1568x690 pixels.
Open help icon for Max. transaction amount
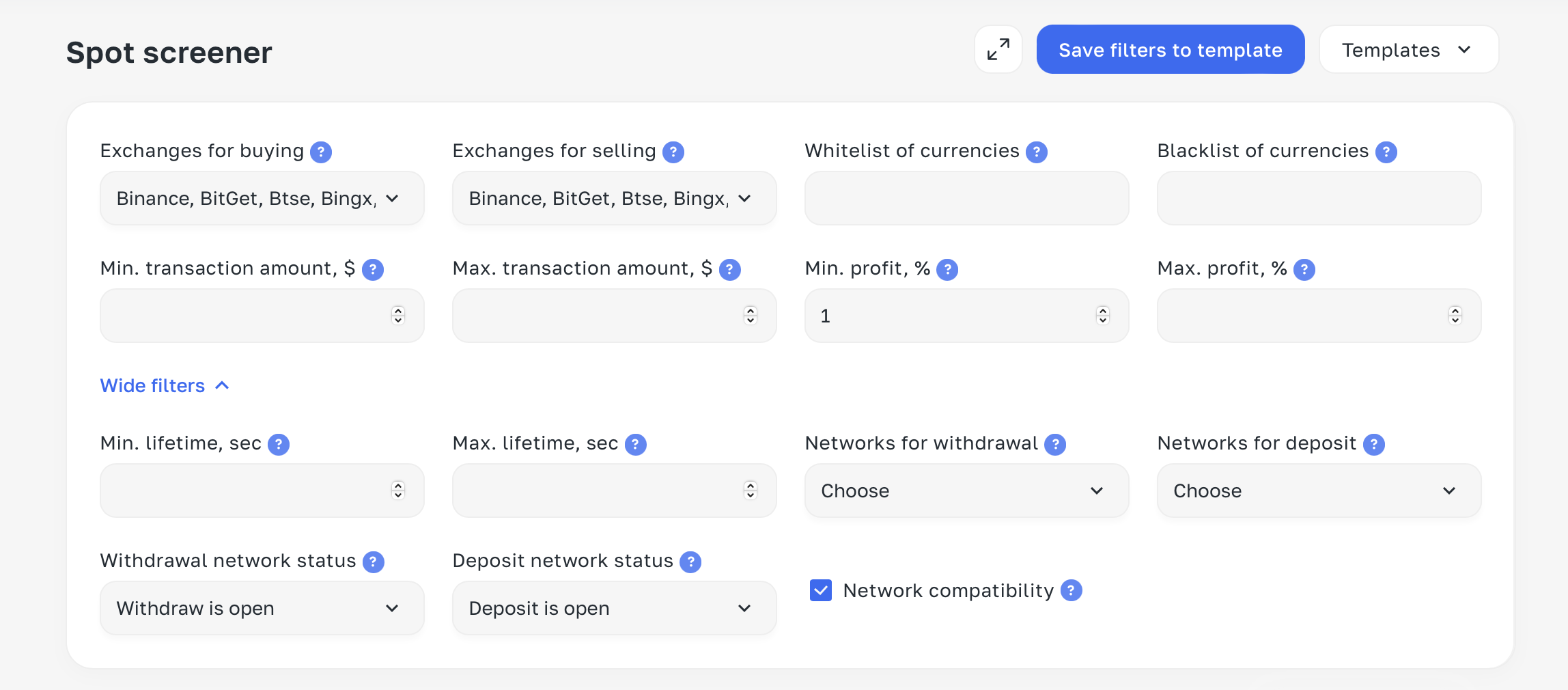point(730,269)
